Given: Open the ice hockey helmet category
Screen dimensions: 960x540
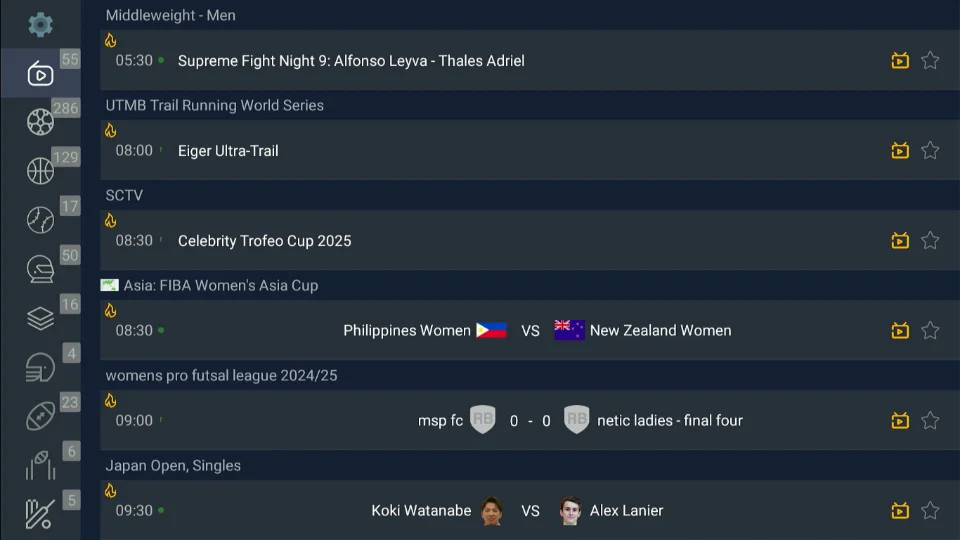Looking at the screenshot, I should click(x=40, y=269).
